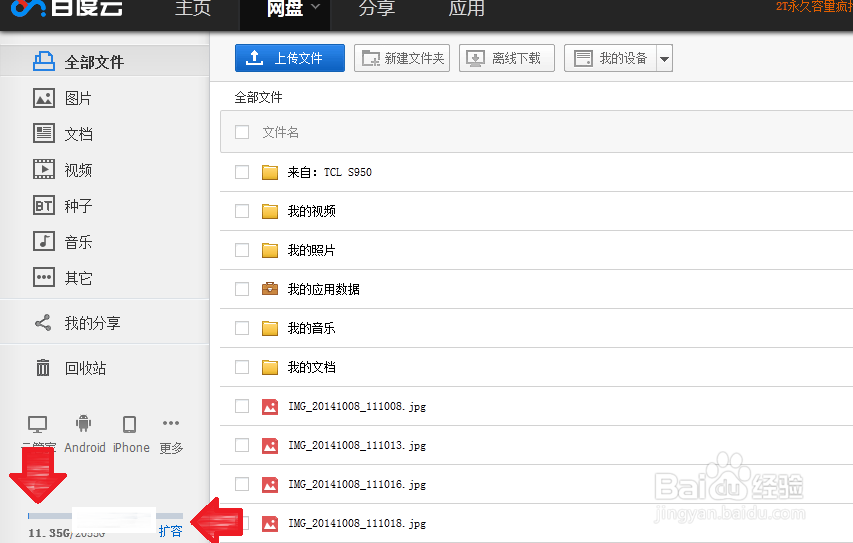
Task: Open the 其它 others category icon
Action: pyautogui.click(x=44, y=277)
